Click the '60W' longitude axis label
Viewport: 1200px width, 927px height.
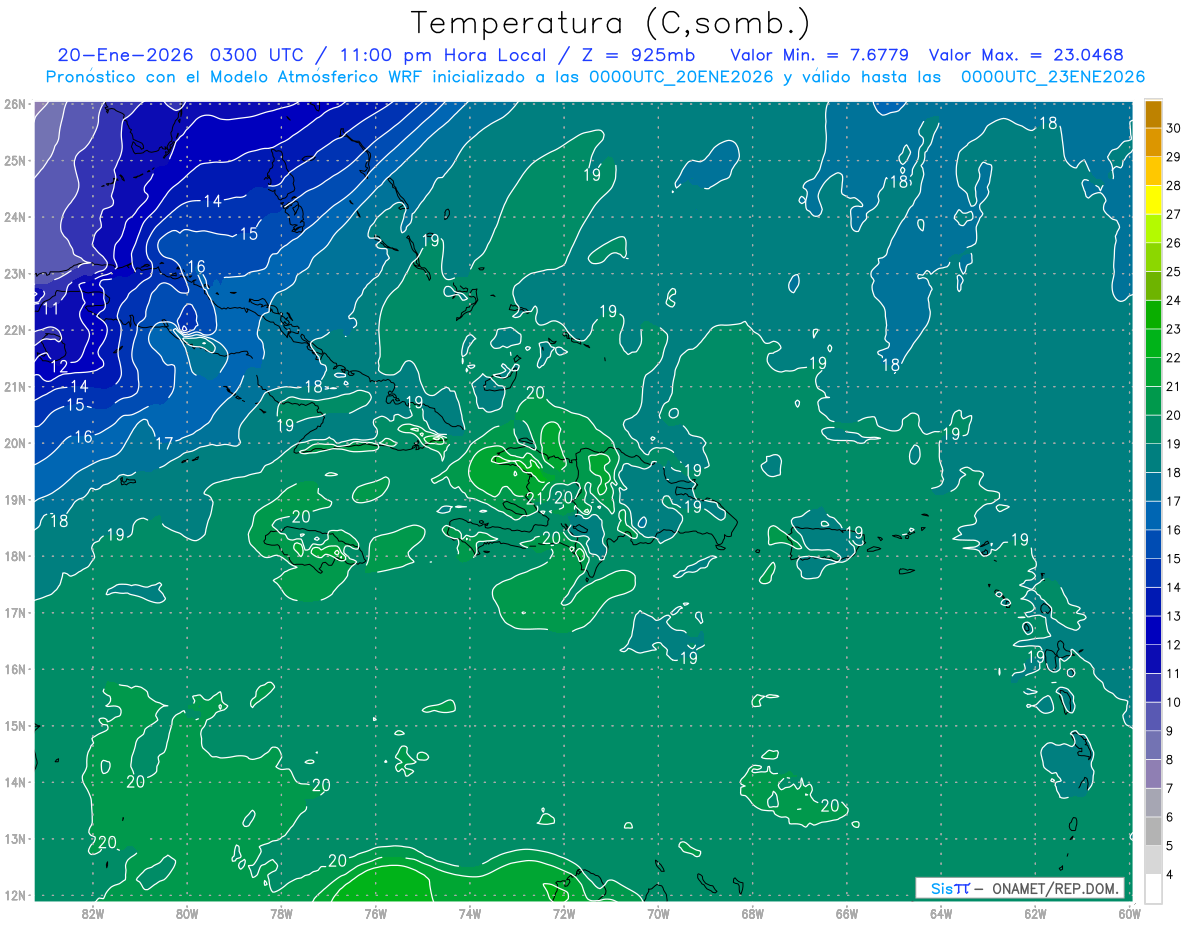click(1130, 912)
